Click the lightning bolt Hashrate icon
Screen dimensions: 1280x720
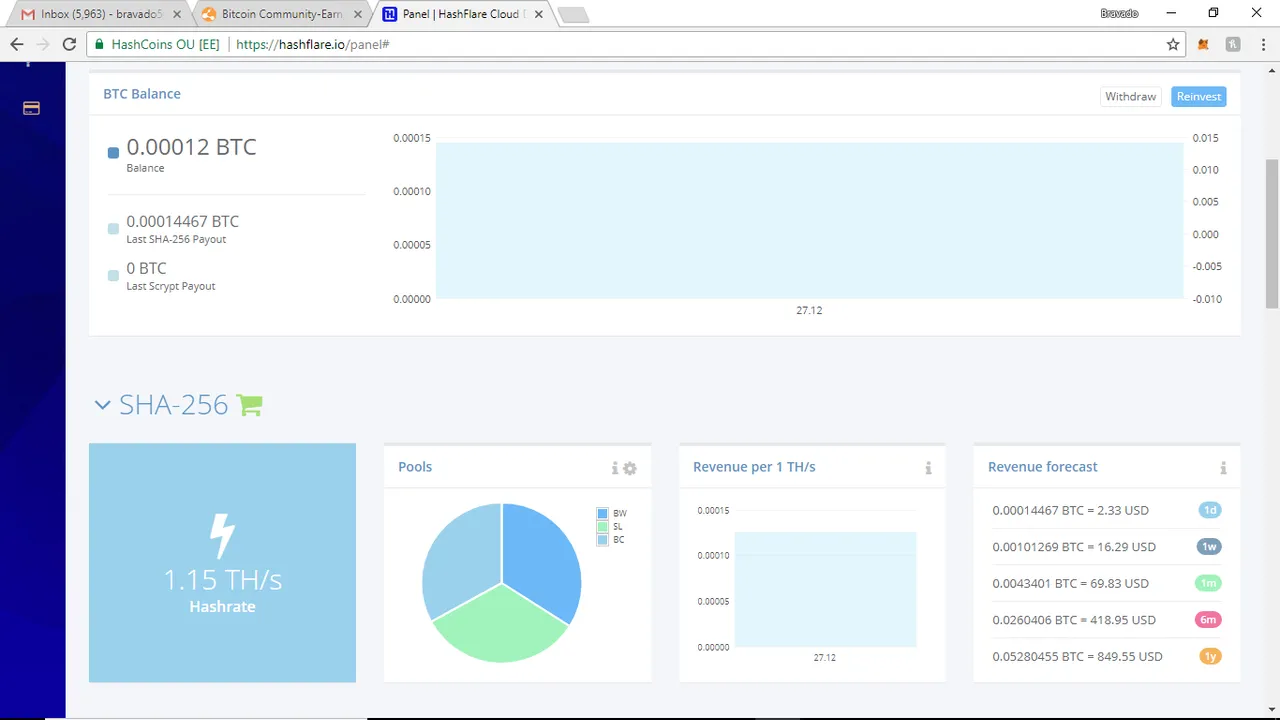222,536
